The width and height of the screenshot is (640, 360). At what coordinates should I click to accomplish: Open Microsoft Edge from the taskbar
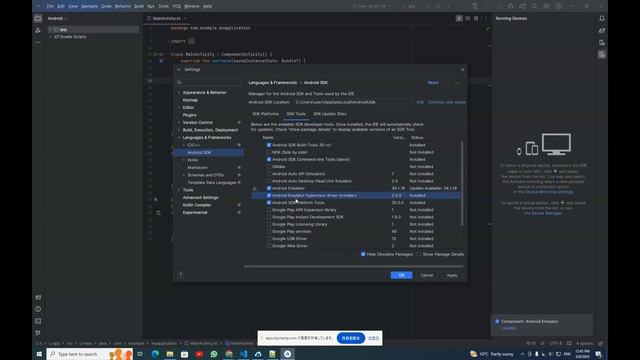click(x=155, y=354)
